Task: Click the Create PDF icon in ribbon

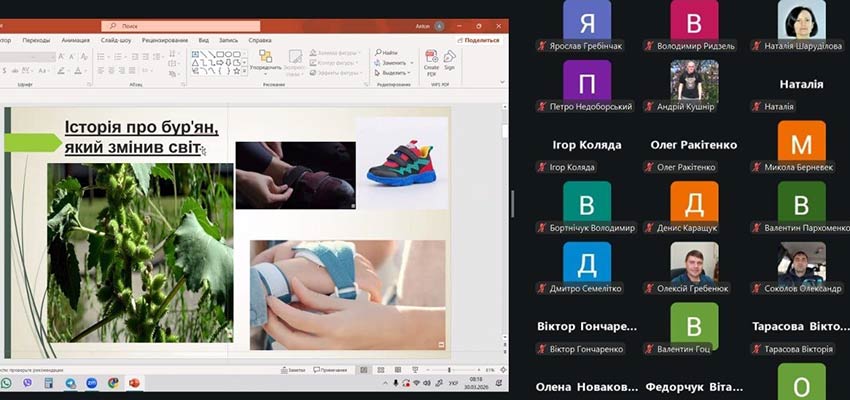Action: click(x=431, y=59)
